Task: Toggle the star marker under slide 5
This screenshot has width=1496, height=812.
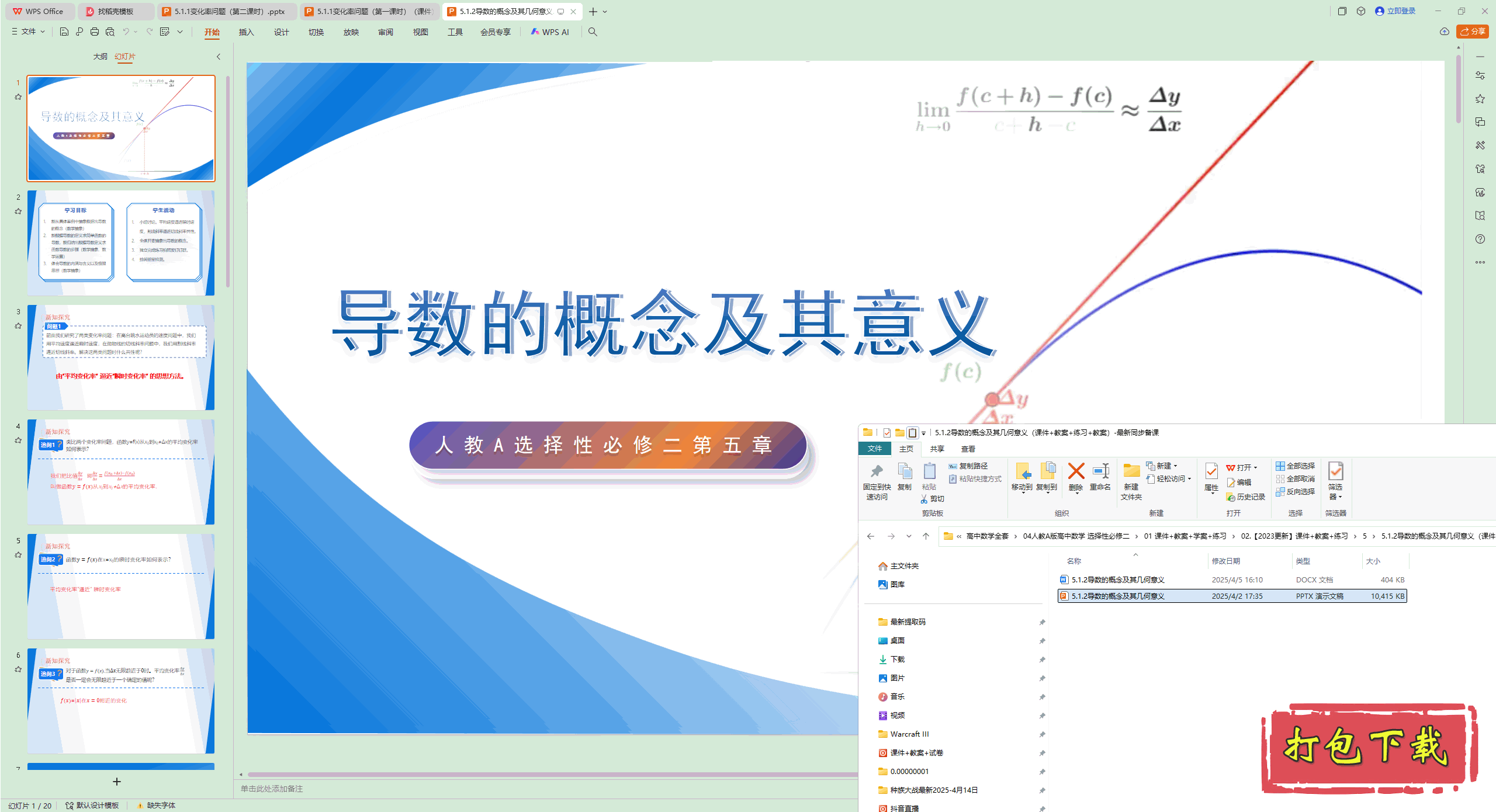Action: pyautogui.click(x=18, y=555)
